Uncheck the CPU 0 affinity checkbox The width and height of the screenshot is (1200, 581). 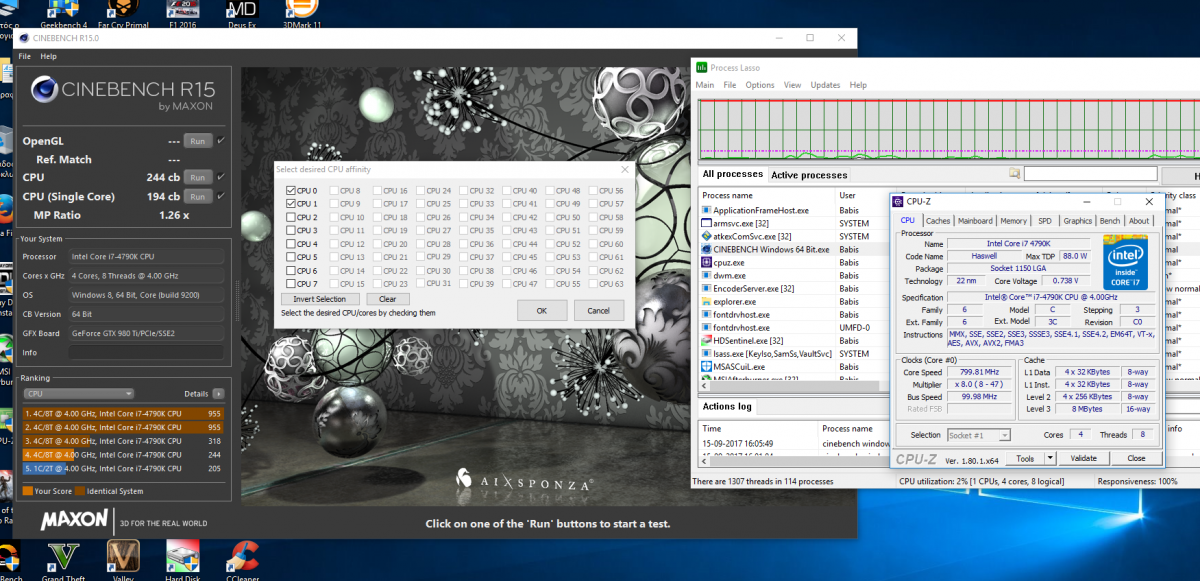(x=291, y=190)
